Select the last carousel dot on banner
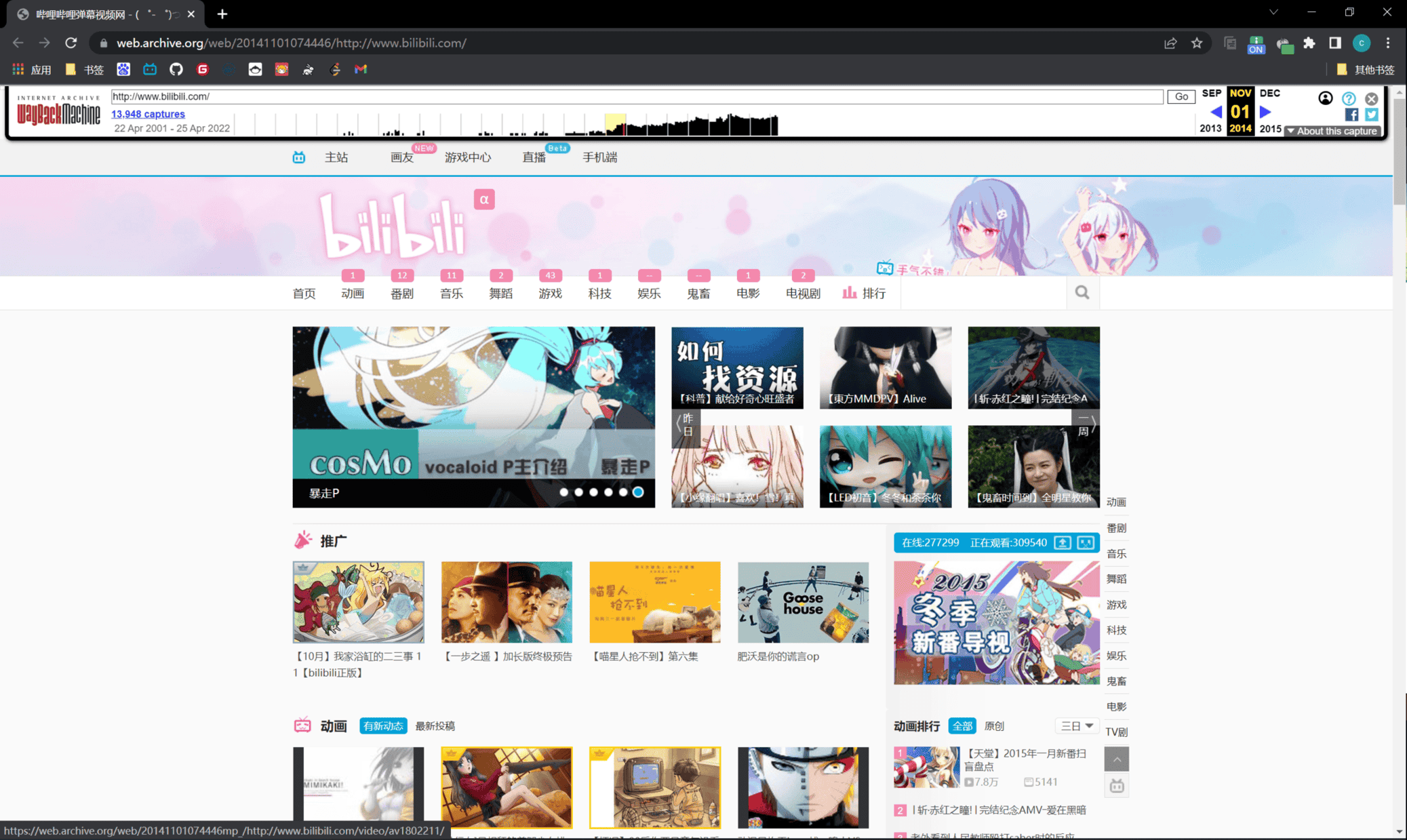Screen dimensions: 1407x840 [638, 492]
